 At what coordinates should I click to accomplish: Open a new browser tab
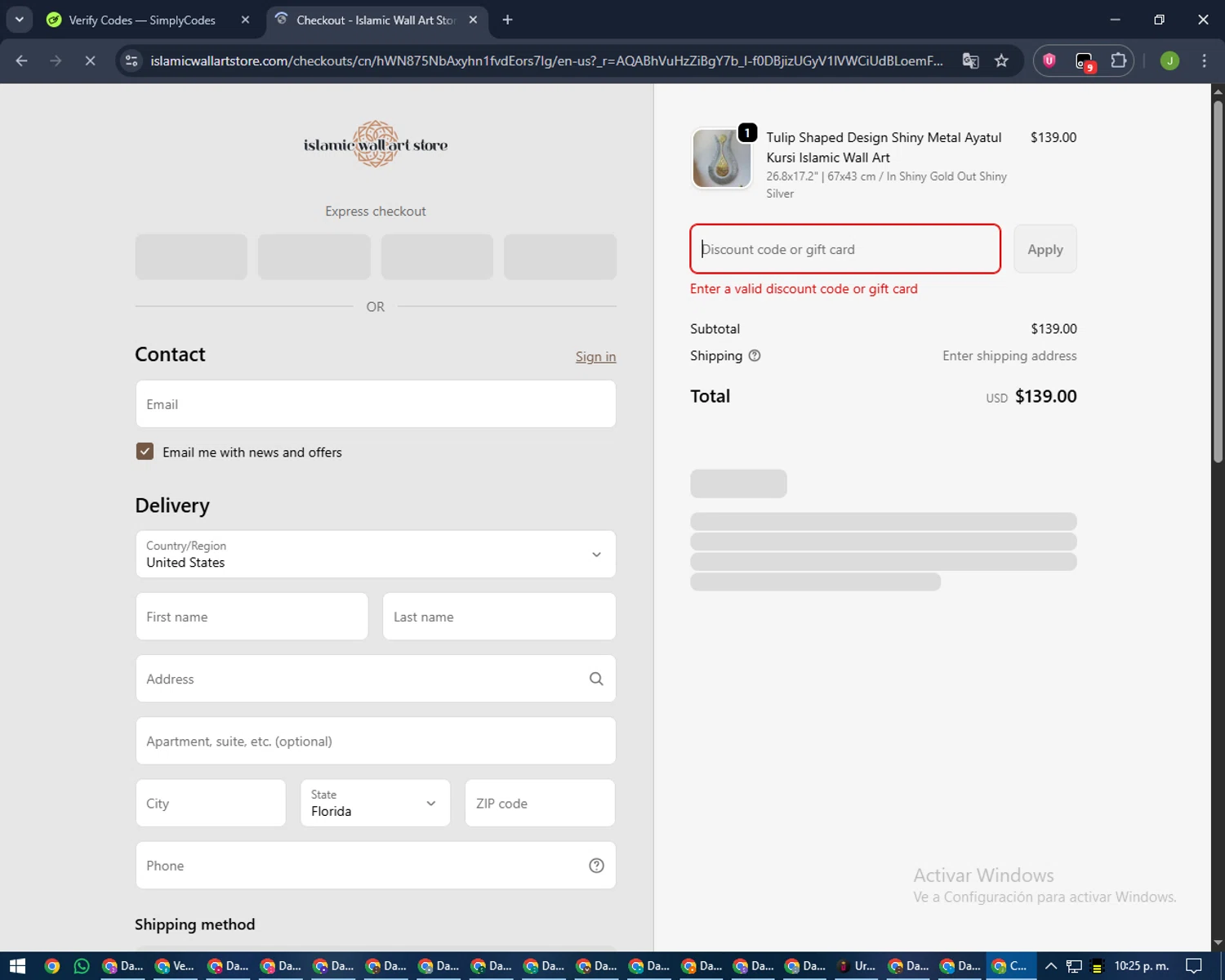507,20
